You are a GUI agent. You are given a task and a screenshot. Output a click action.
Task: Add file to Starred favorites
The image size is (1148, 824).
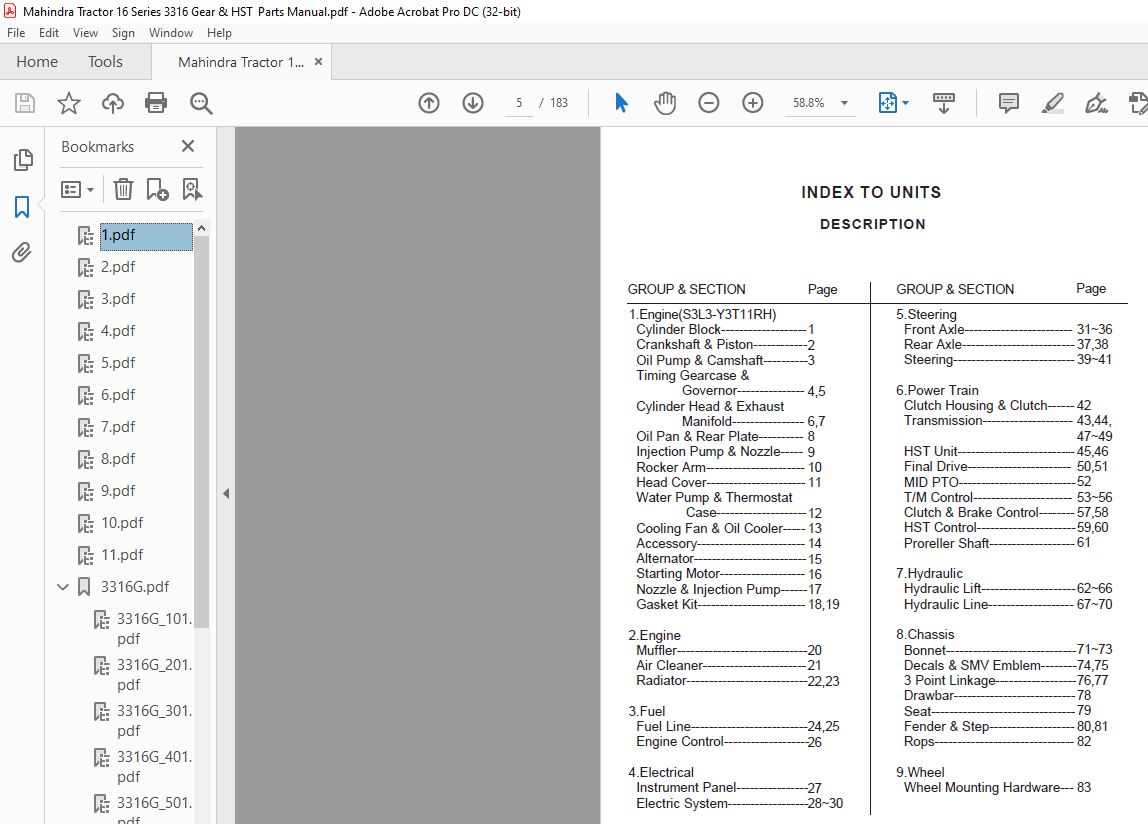[69, 103]
